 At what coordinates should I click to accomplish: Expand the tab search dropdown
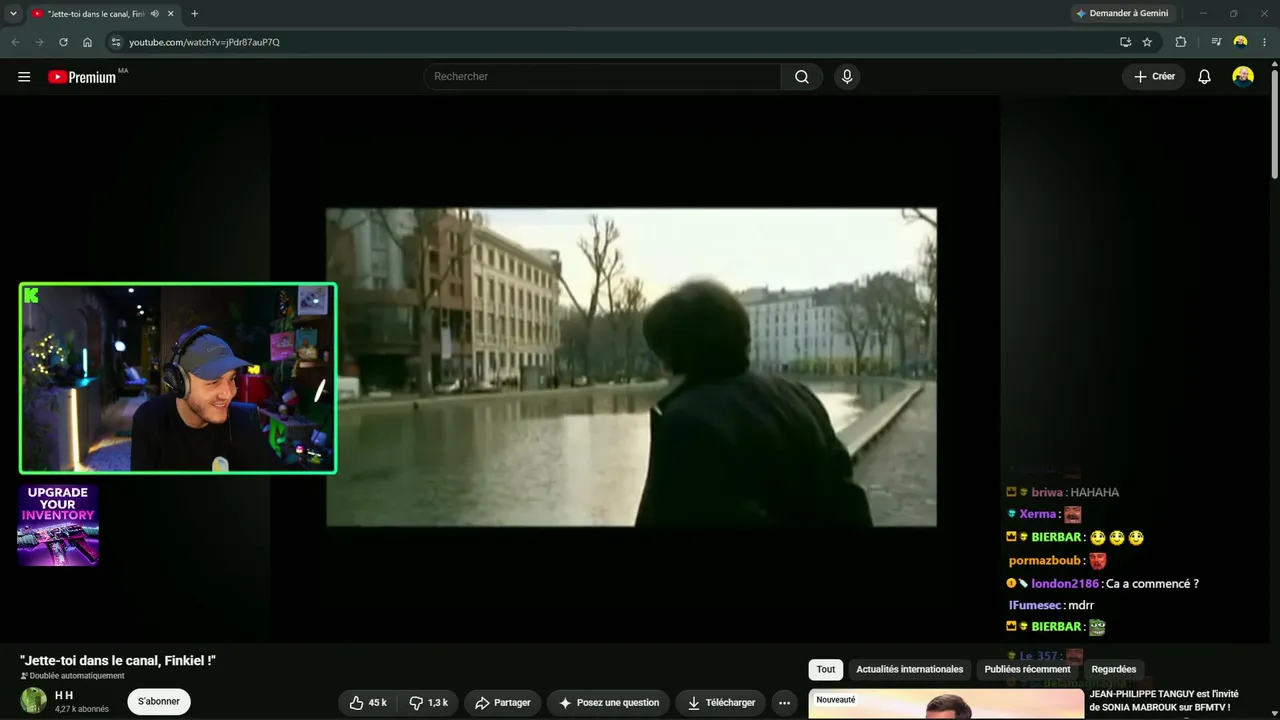tap(13, 13)
